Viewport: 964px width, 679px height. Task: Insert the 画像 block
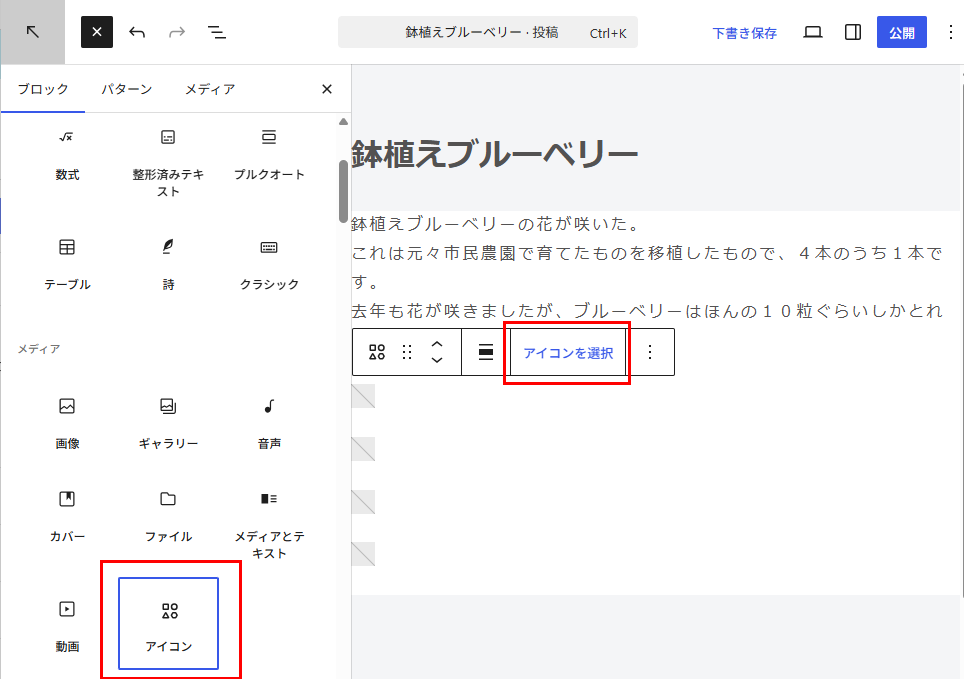click(x=67, y=424)
